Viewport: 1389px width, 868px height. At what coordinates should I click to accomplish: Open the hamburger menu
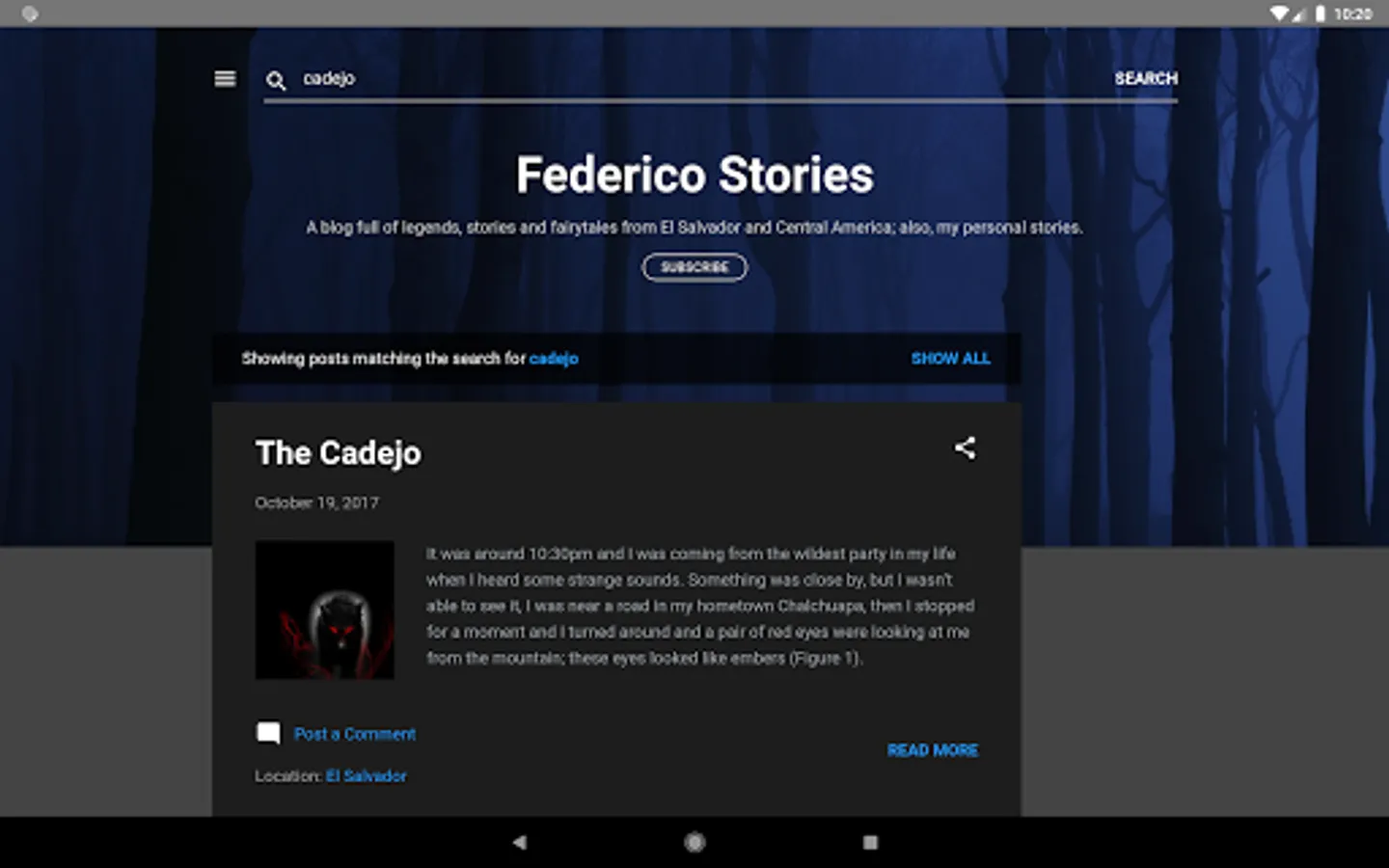(x=225, y=78)
